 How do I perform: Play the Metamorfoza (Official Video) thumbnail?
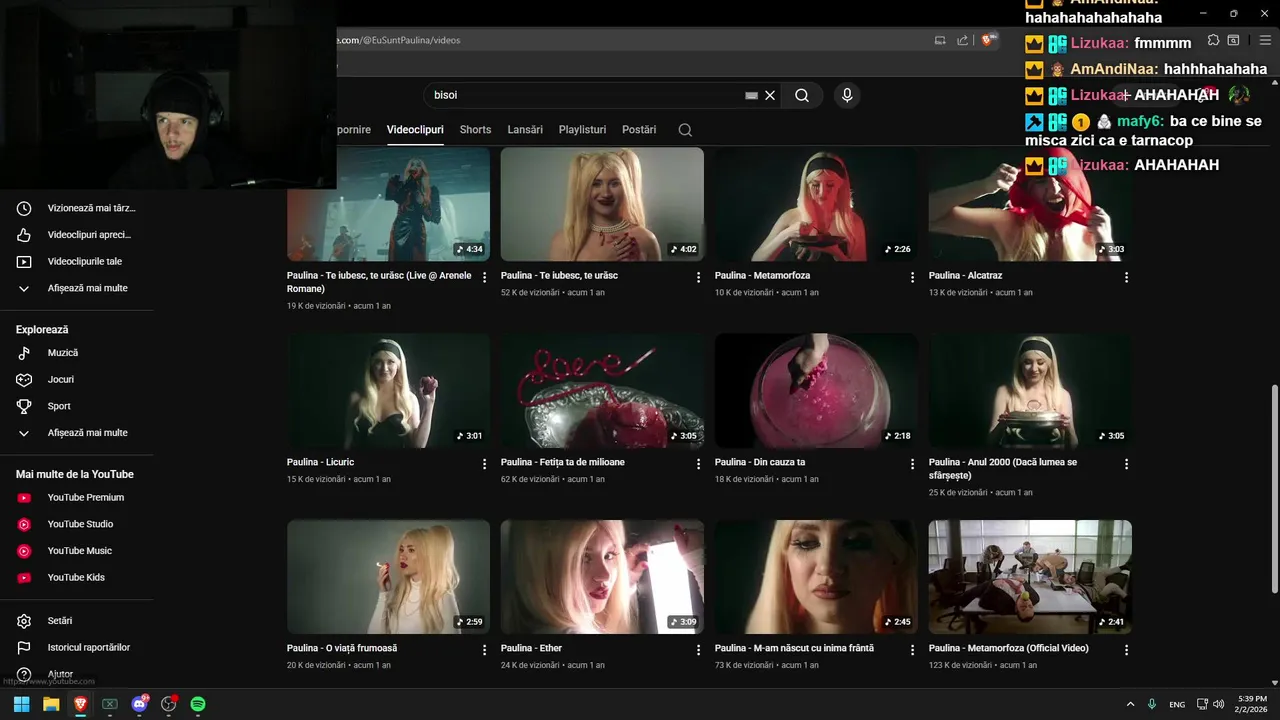coord(1030,577)
